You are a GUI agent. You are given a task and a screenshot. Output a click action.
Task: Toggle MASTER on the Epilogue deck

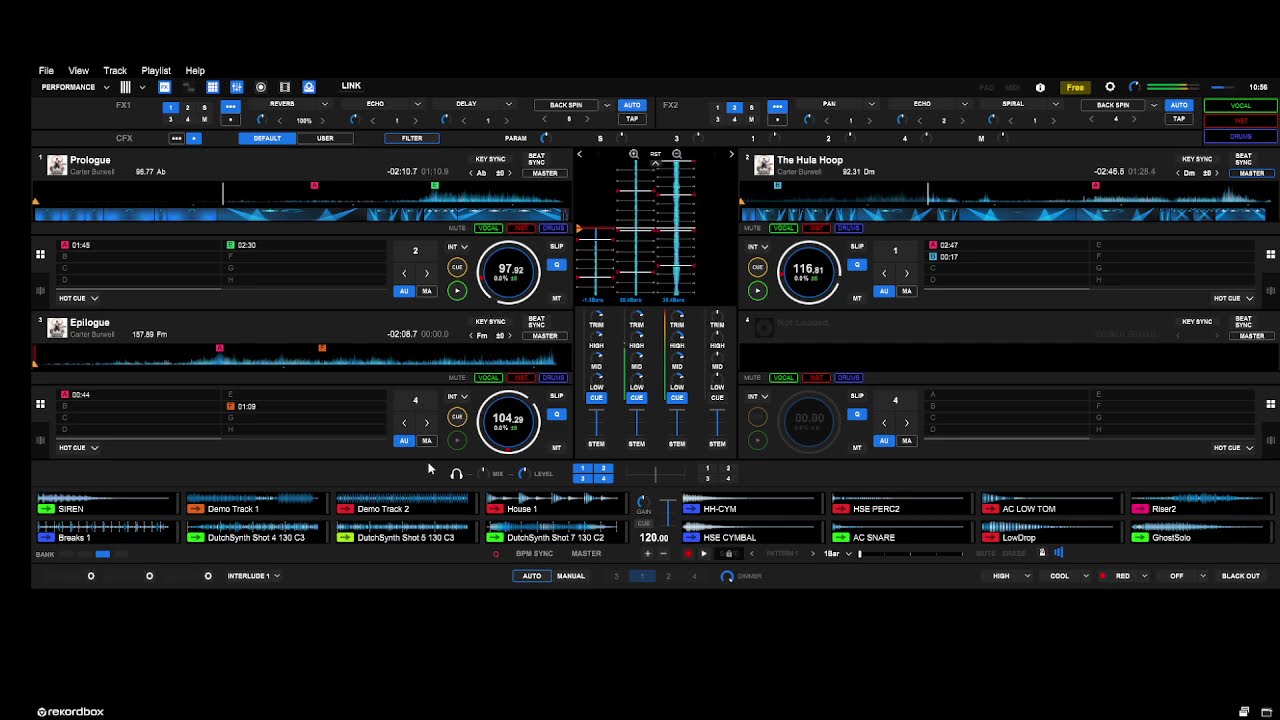pos(545,336)
